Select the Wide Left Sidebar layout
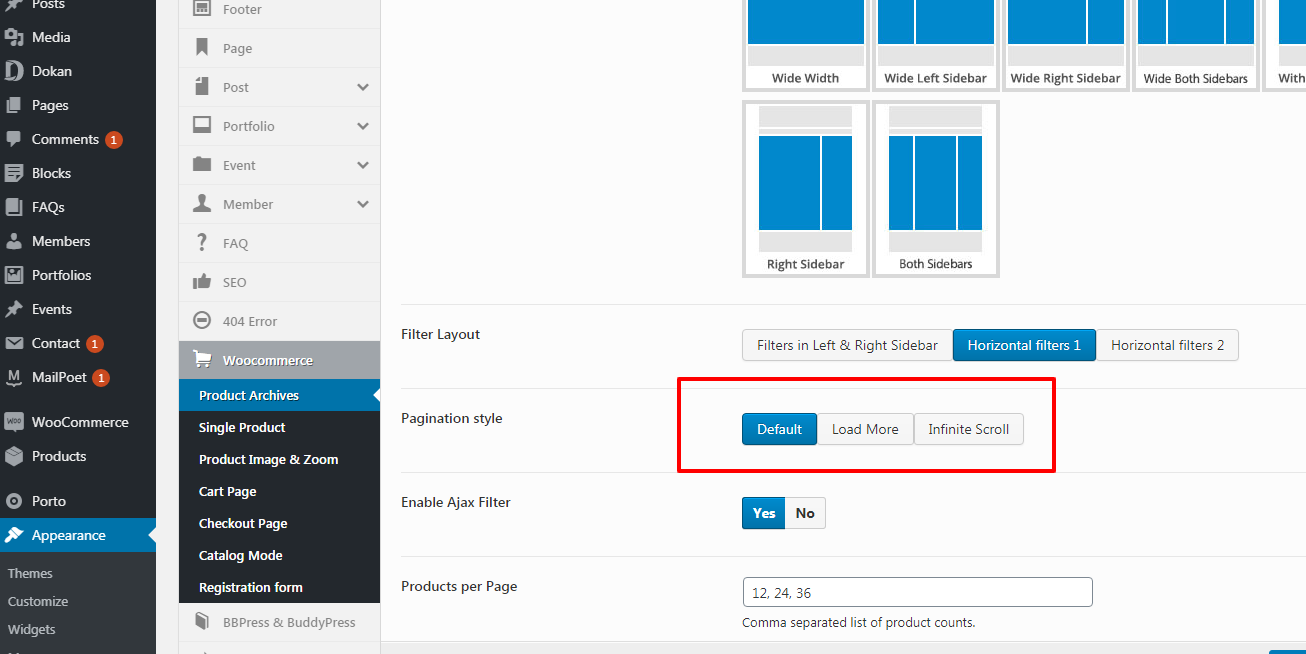 [x=935, y=45]
